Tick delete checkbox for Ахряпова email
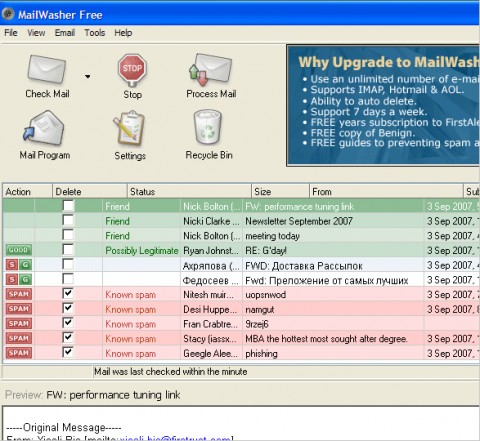The image size is (480, 441). (x=68, y=264)
